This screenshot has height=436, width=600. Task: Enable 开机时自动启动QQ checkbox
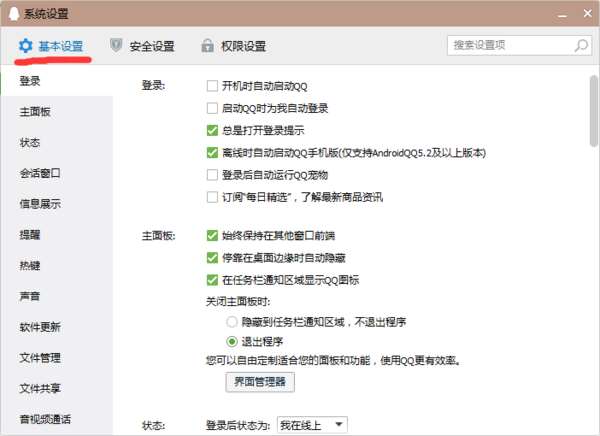(x=212, y=86)
